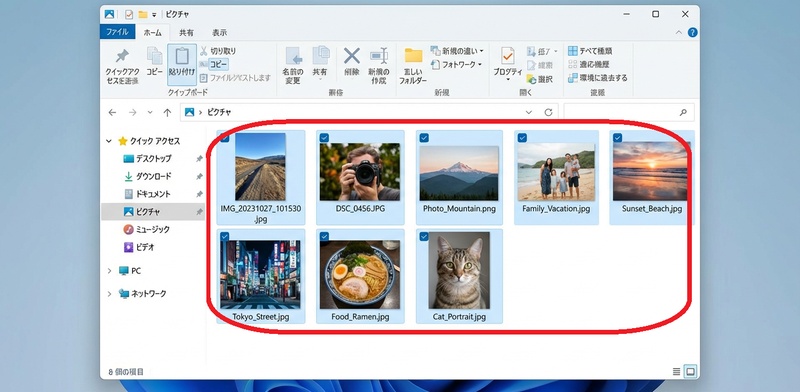This screenshot has height=392, width=800.
Task: Select ピクチャ in the sidebar
Action: click(153, 212)
